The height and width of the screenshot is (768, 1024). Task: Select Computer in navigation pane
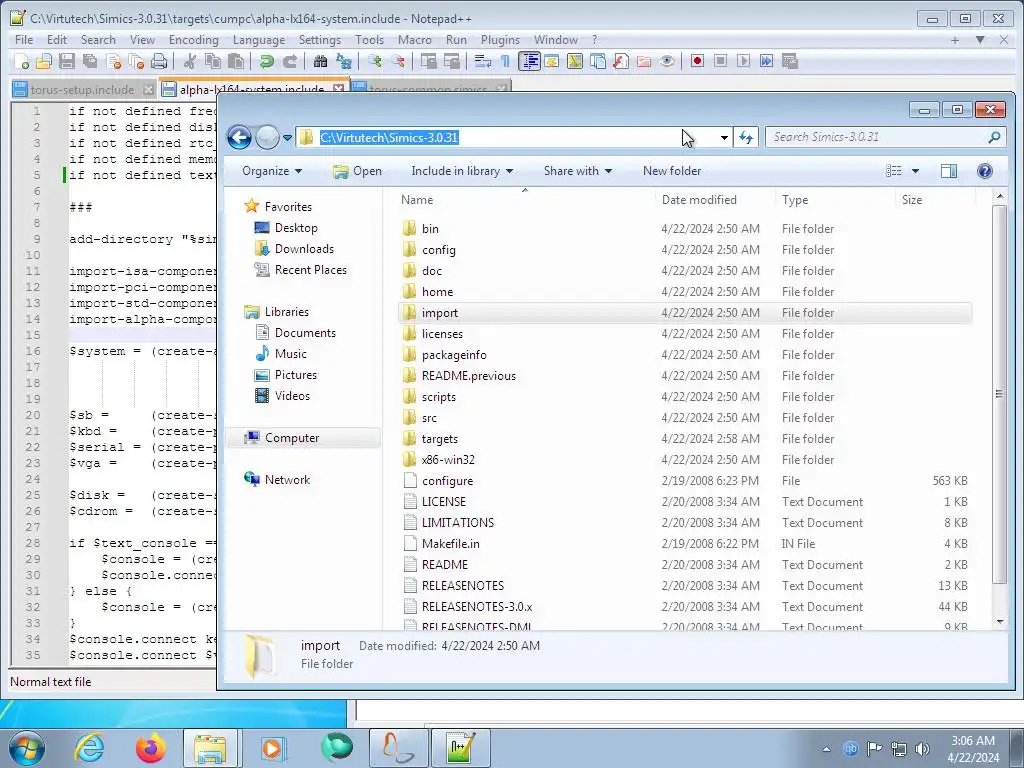click(x=291, y=438)
